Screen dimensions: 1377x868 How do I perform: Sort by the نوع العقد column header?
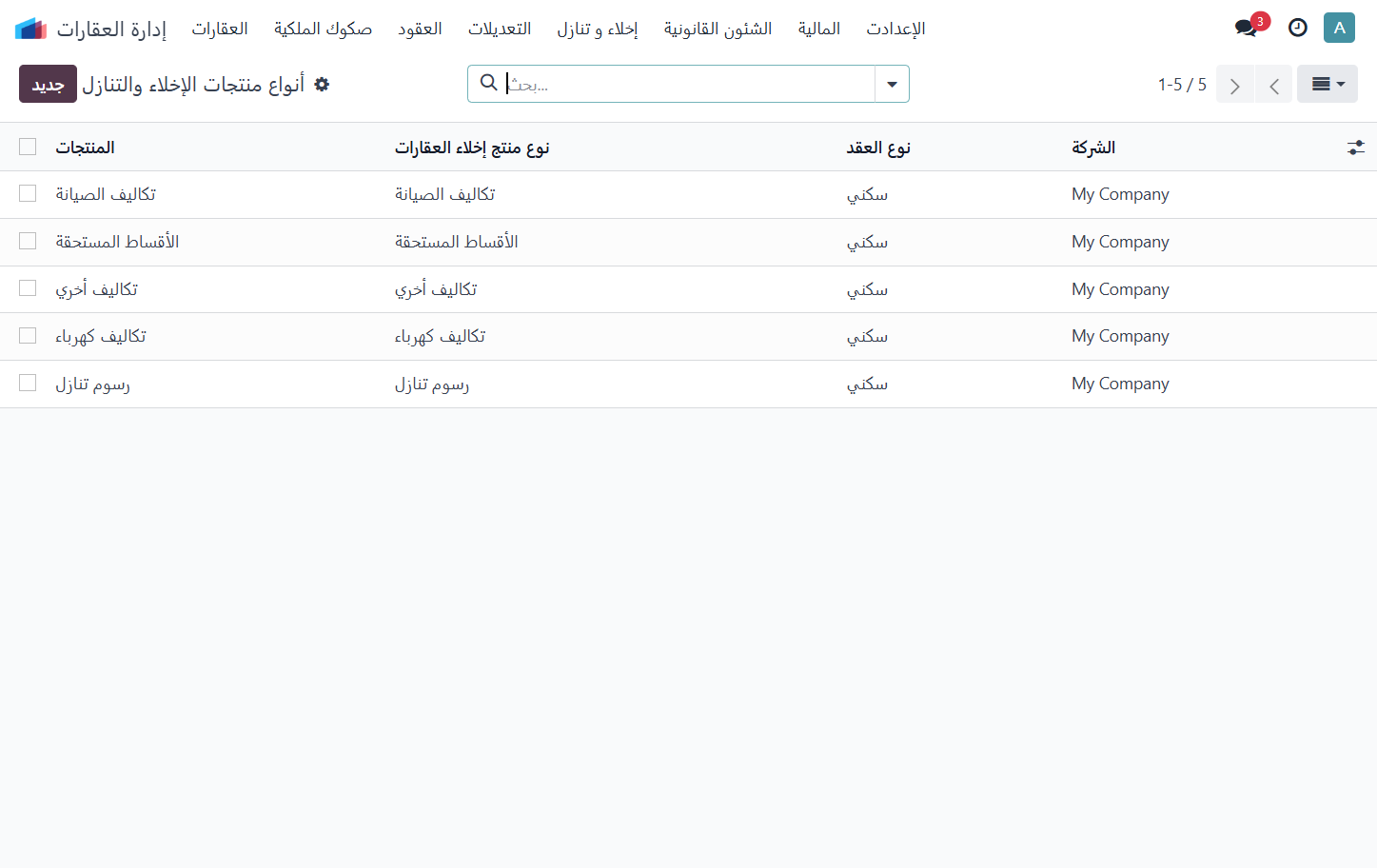tap(878, 148)
